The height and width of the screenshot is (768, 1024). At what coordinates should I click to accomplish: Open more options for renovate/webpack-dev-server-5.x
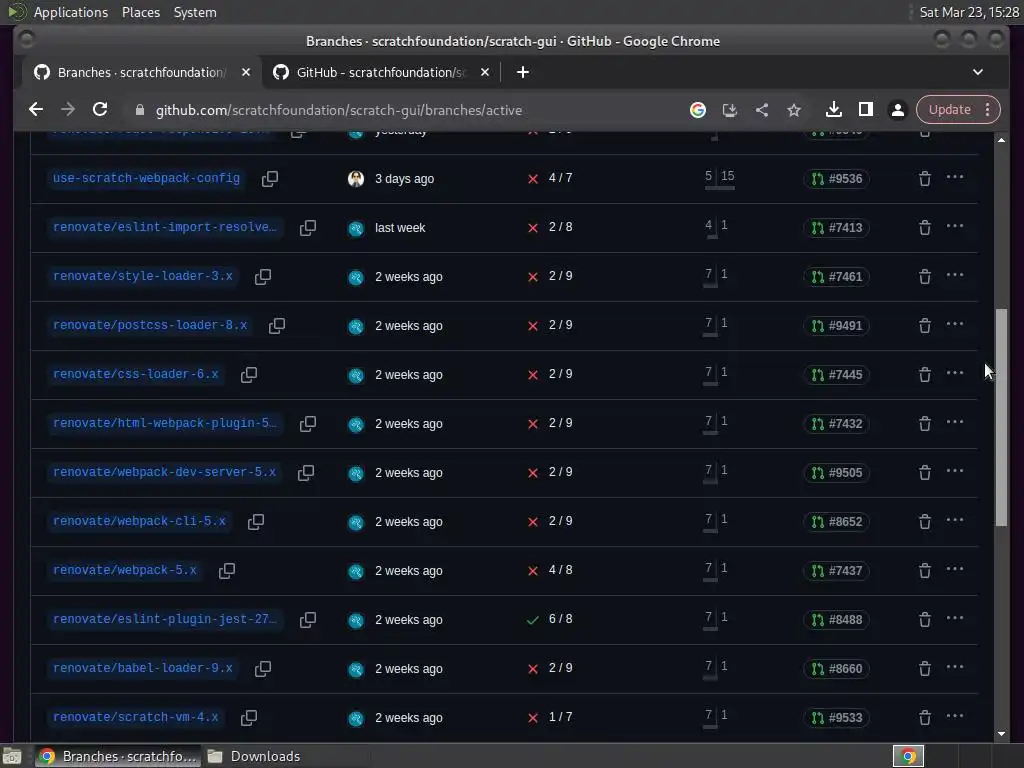click(955, 471)
